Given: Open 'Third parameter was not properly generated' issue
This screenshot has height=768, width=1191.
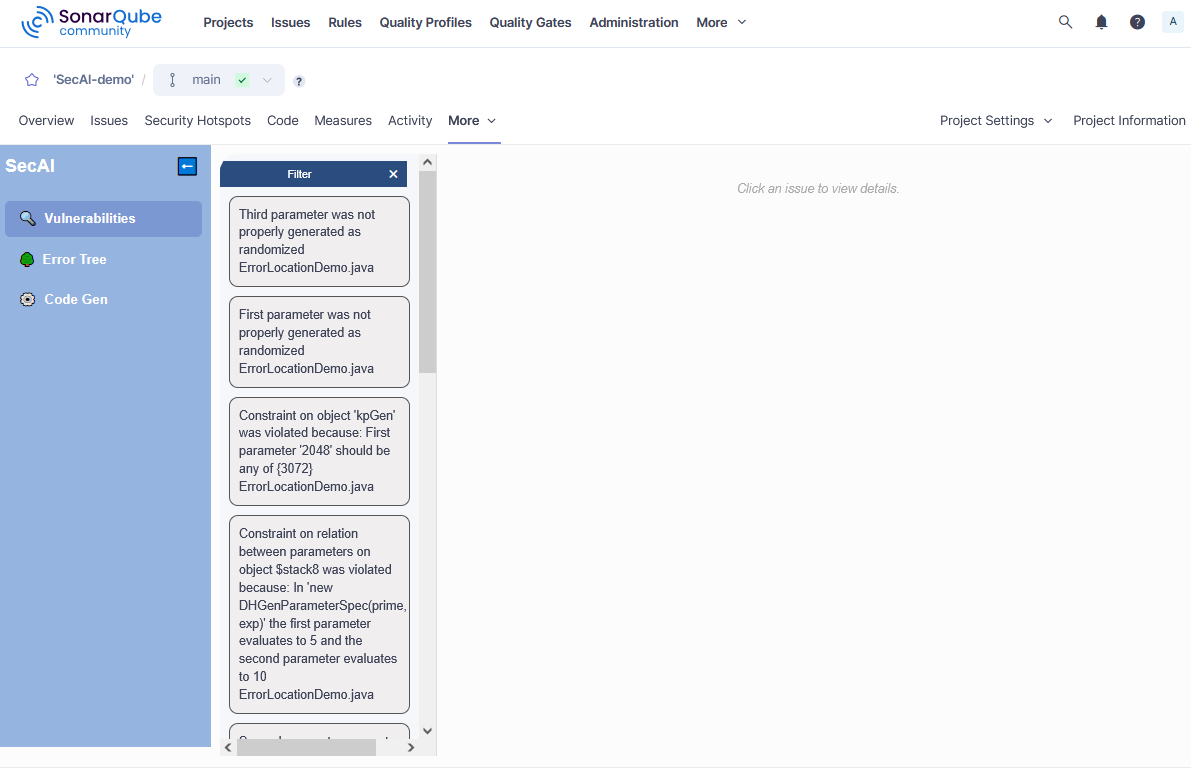Looking at the screenshot, I should (319, 242).
